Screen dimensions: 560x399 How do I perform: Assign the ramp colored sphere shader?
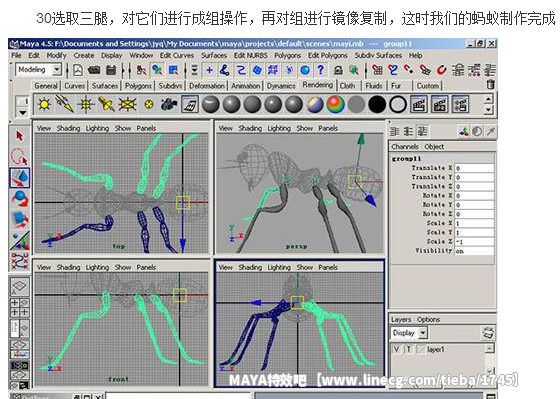[x=335, y=104]
